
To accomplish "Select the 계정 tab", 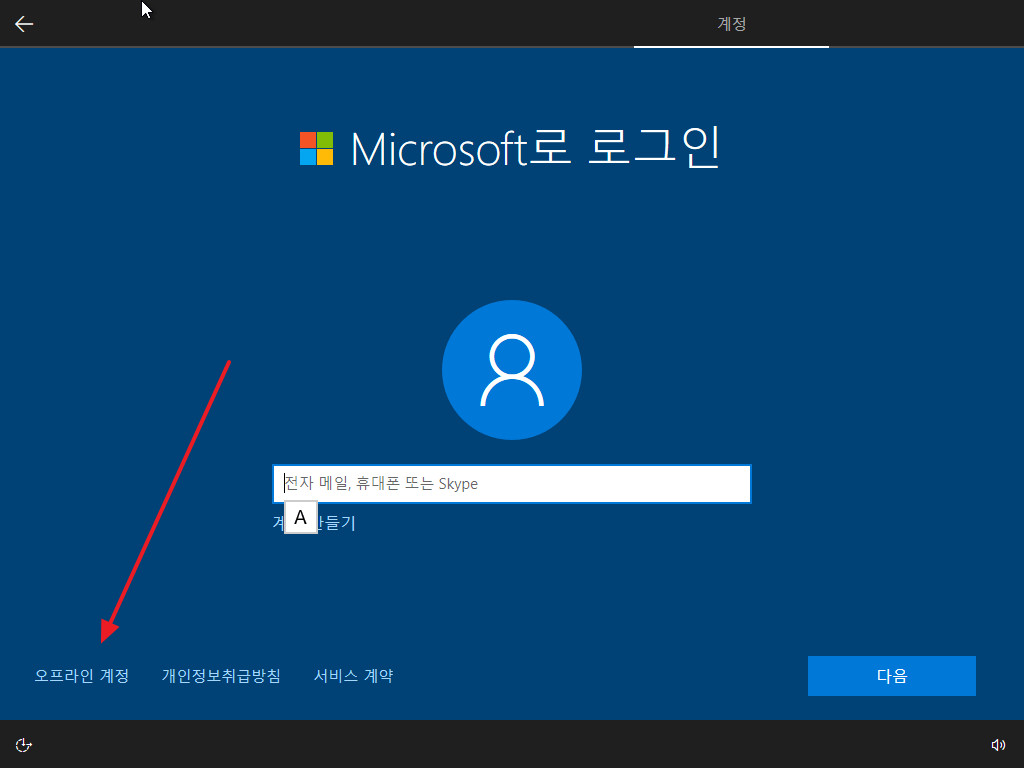I will (731, 24).
